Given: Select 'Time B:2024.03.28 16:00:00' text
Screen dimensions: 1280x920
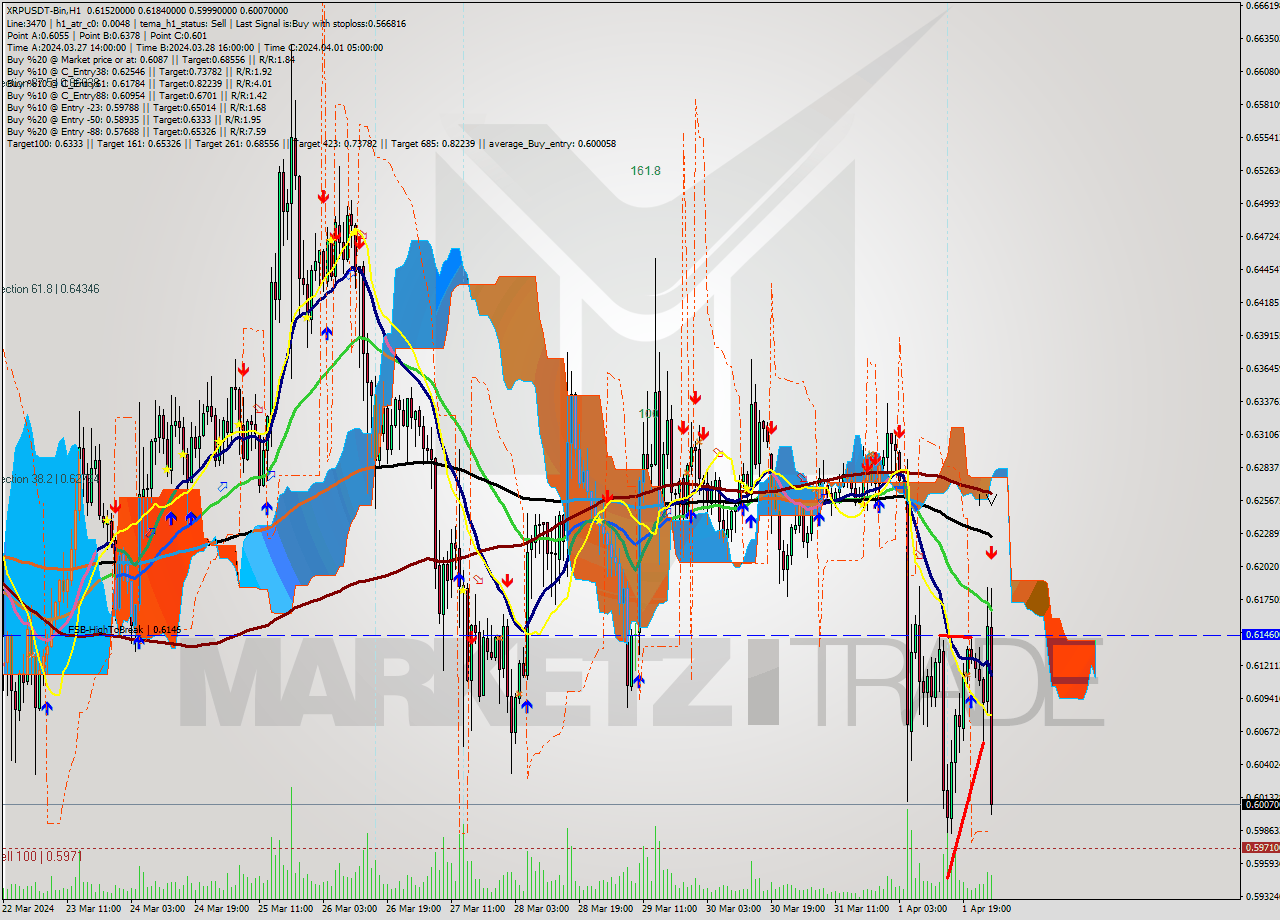Looking at the screenshot, I should 195,47.
